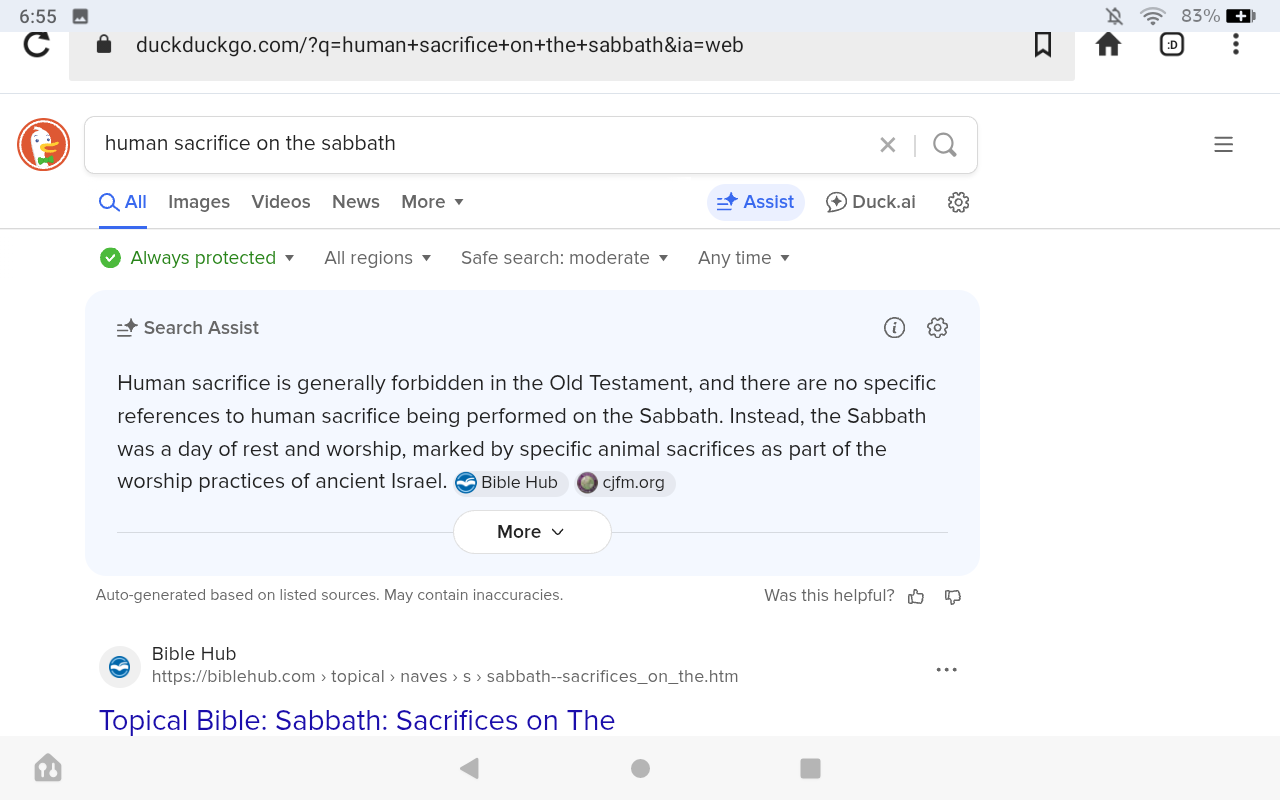This screenshot has width=1280, height=800.
Task: Mark Search Assist answer as helpful
Action: click(x=916, y=597)
